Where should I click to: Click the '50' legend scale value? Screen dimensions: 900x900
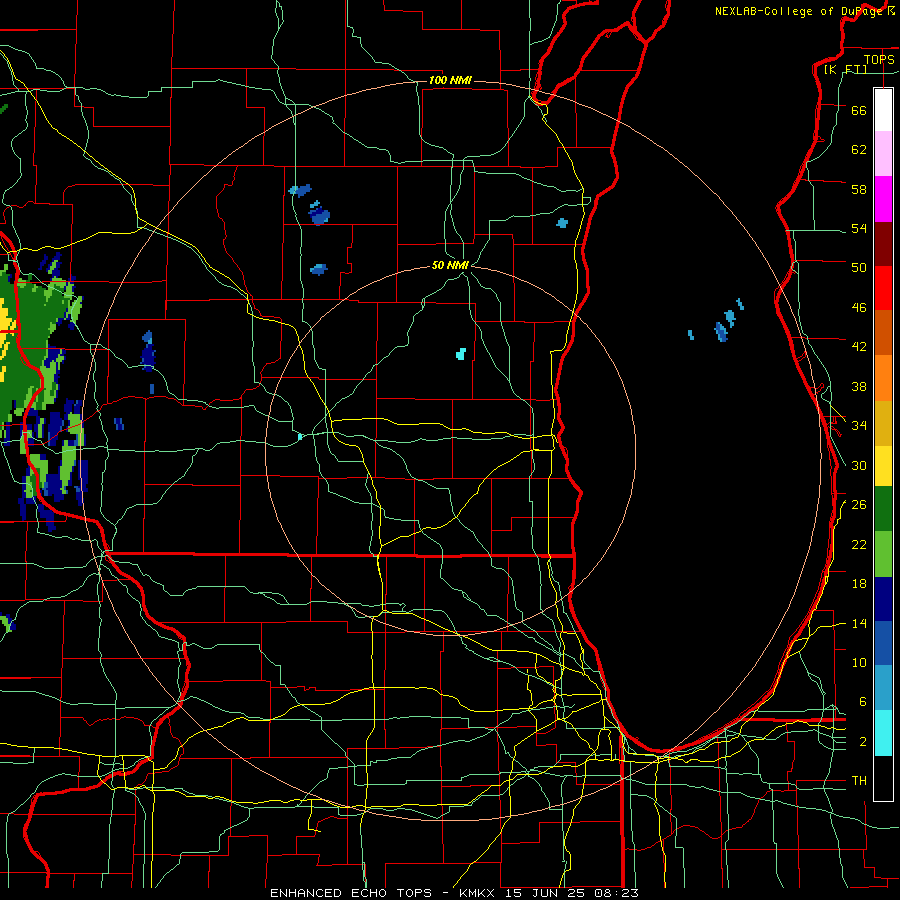click(859, 268)
